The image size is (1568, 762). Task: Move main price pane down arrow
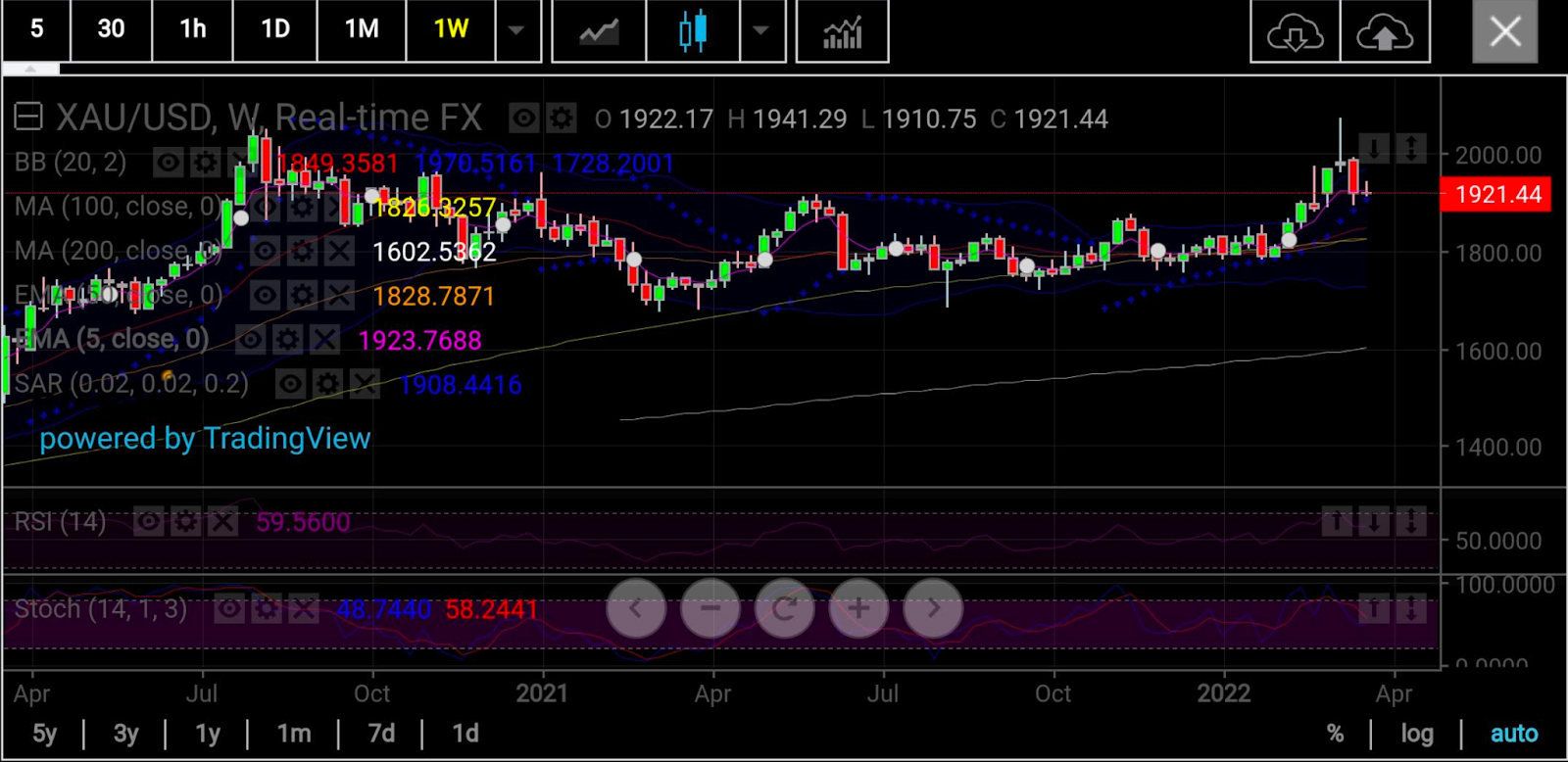pos(1374,149)
